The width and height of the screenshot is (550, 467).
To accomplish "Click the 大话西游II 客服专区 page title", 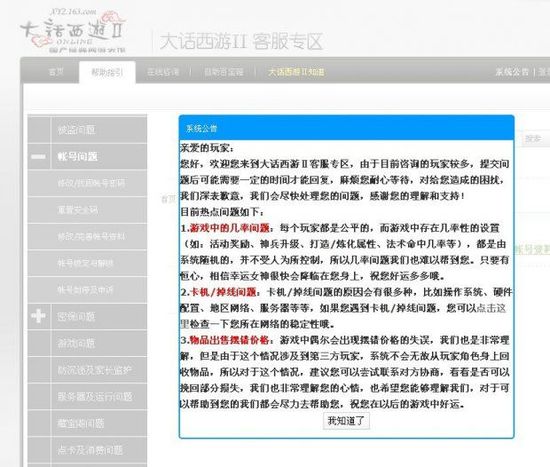I will [241, 41].
